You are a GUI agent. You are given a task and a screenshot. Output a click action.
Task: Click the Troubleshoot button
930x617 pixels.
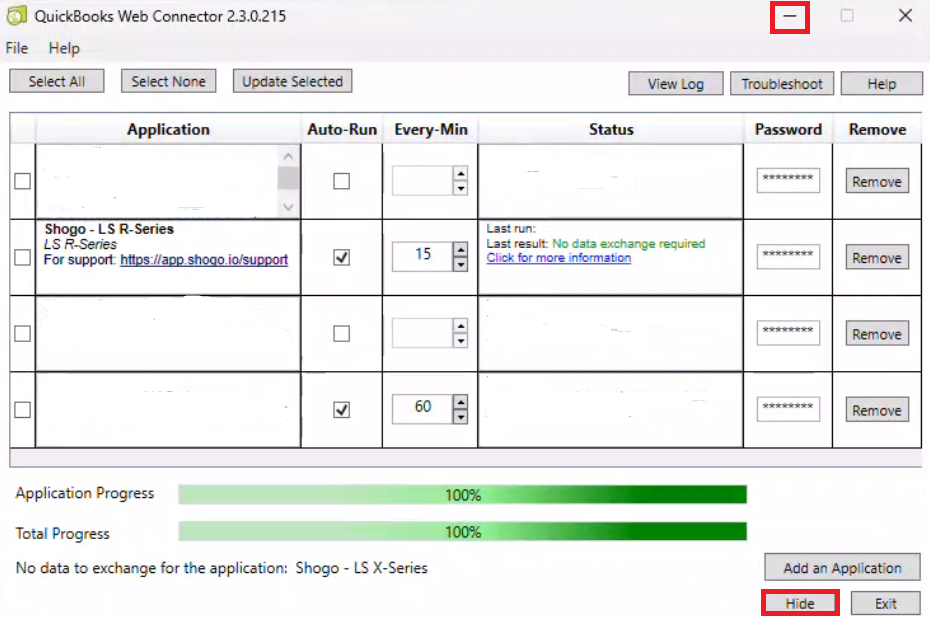[x=782, y=84]
